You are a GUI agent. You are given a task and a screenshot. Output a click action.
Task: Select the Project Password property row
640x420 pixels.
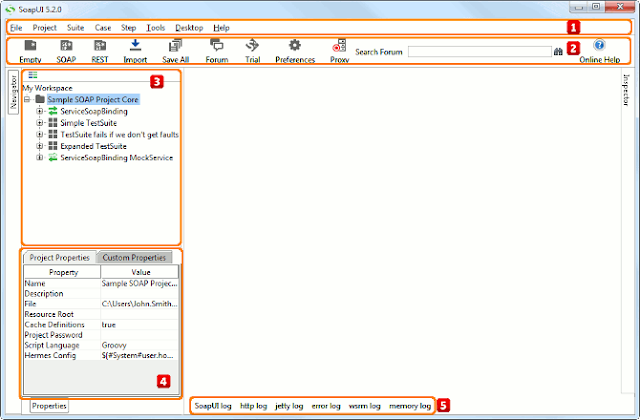(101, 335)
